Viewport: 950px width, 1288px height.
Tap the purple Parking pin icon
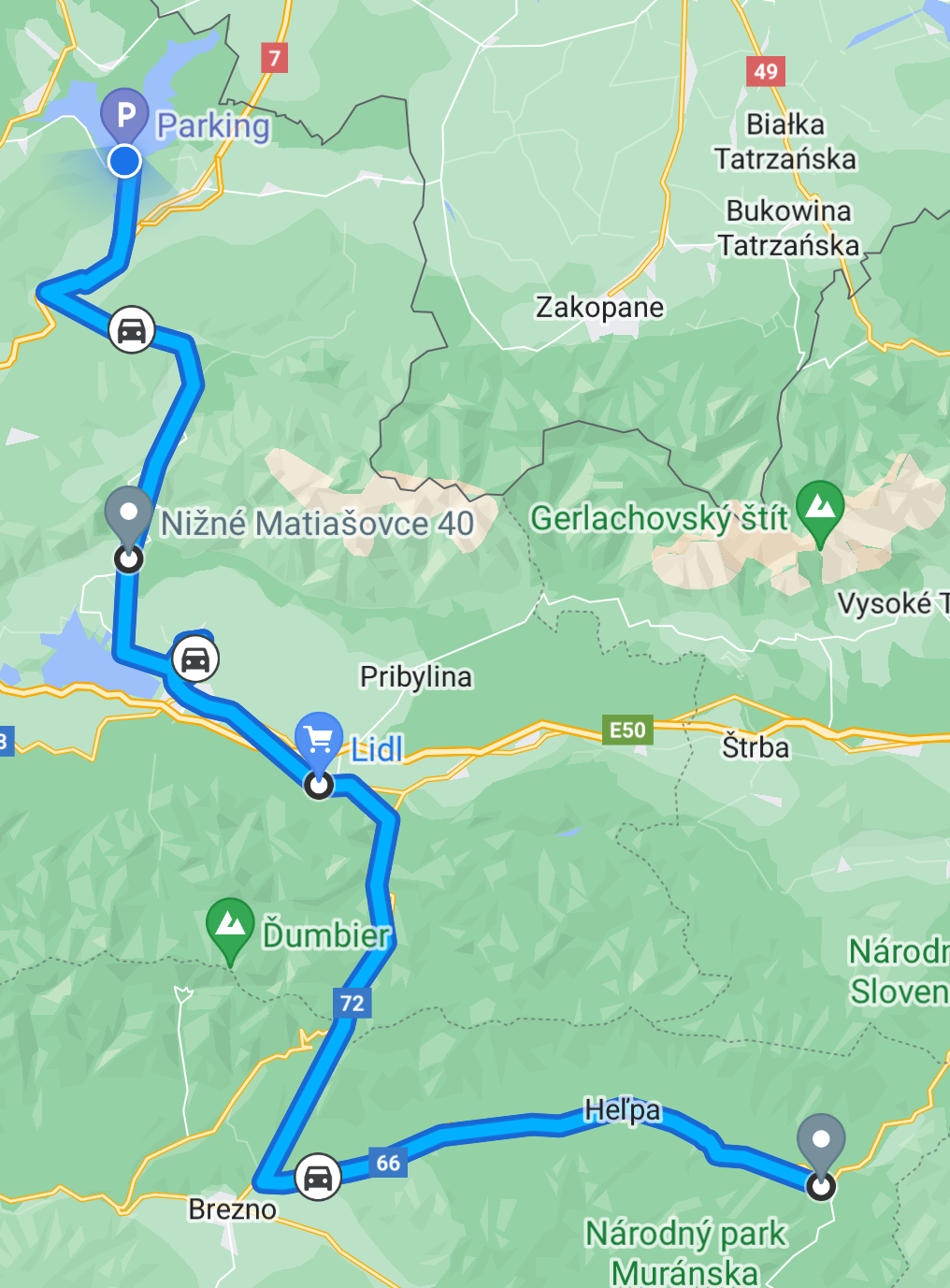click(x=124, y=115)
